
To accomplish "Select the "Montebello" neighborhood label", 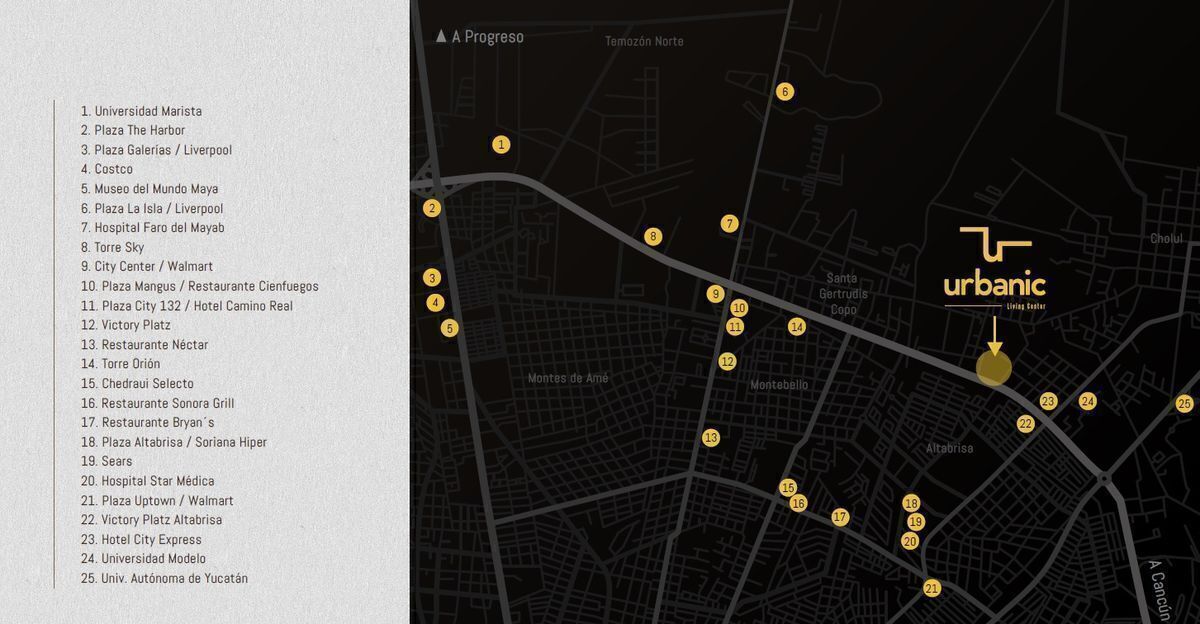I will point(779,385).
